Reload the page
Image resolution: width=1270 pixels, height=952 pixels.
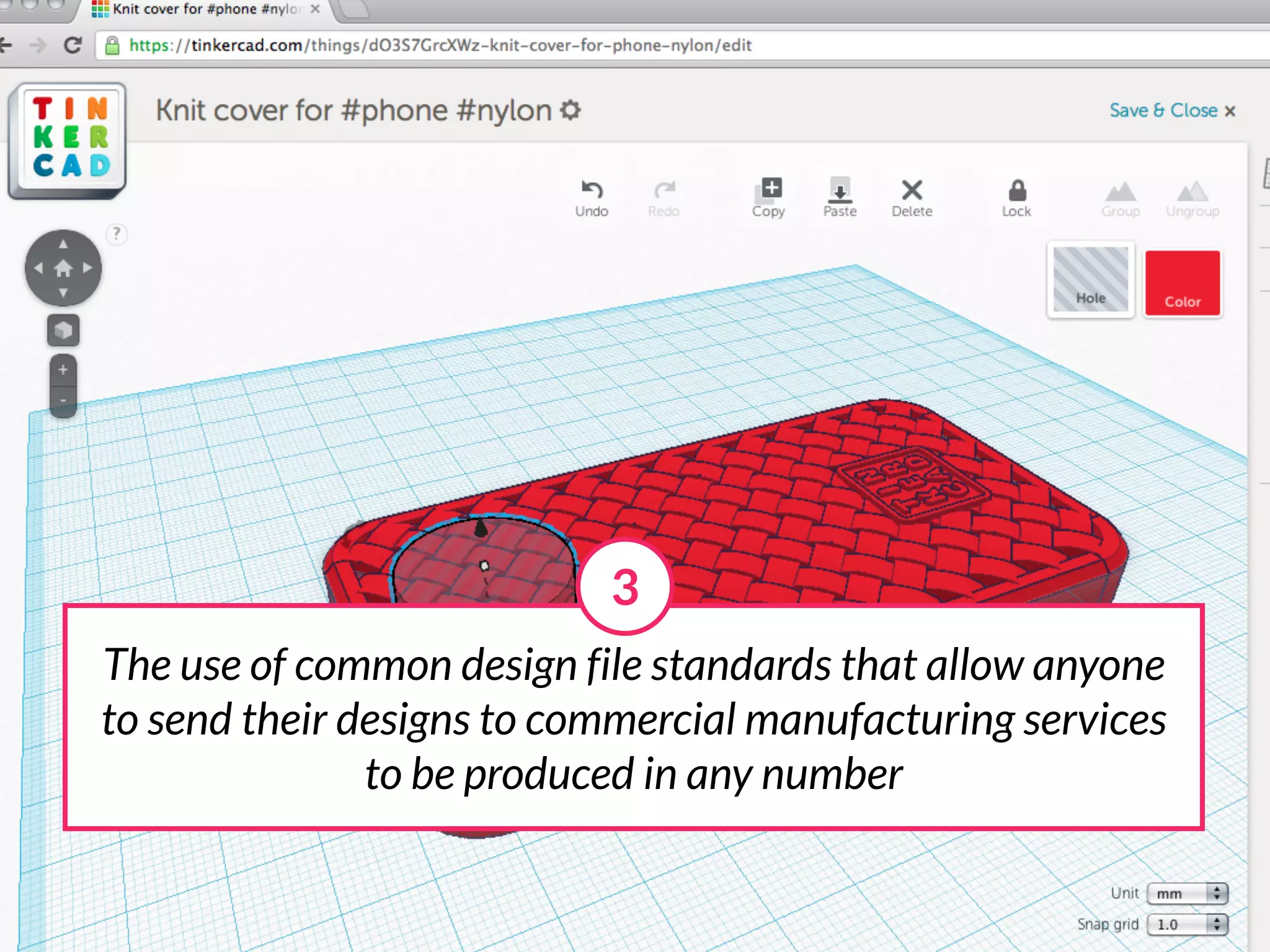[73, 45]
